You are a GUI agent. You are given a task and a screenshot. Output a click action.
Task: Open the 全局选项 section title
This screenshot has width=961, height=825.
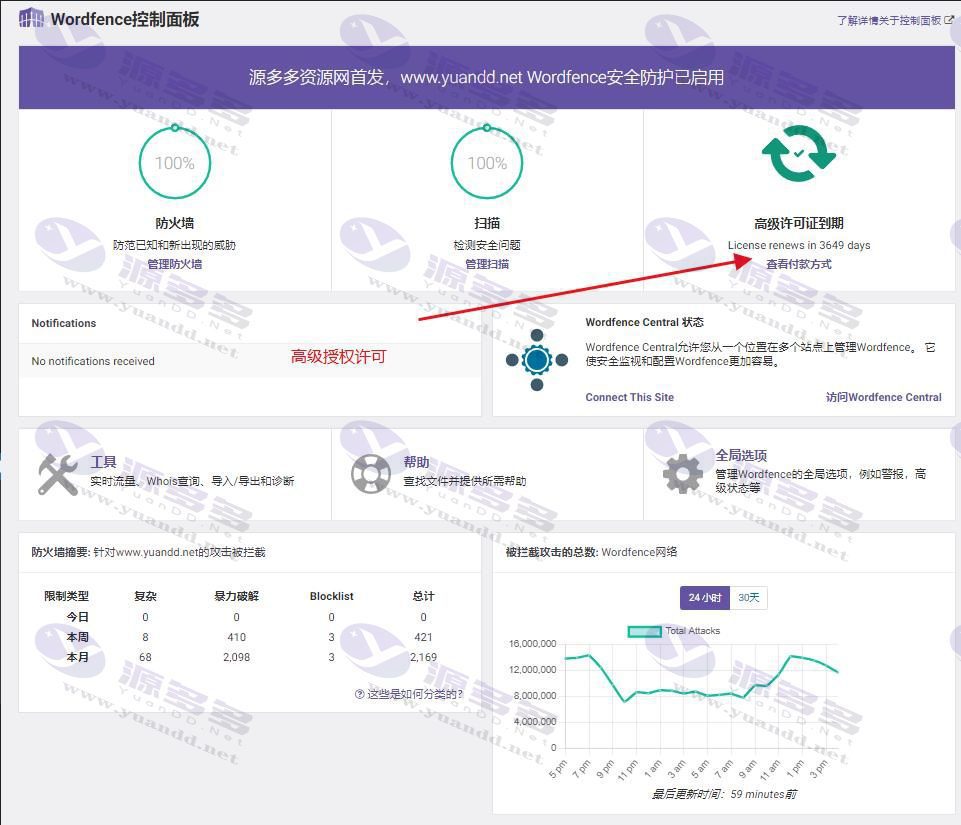coord(741,455)
